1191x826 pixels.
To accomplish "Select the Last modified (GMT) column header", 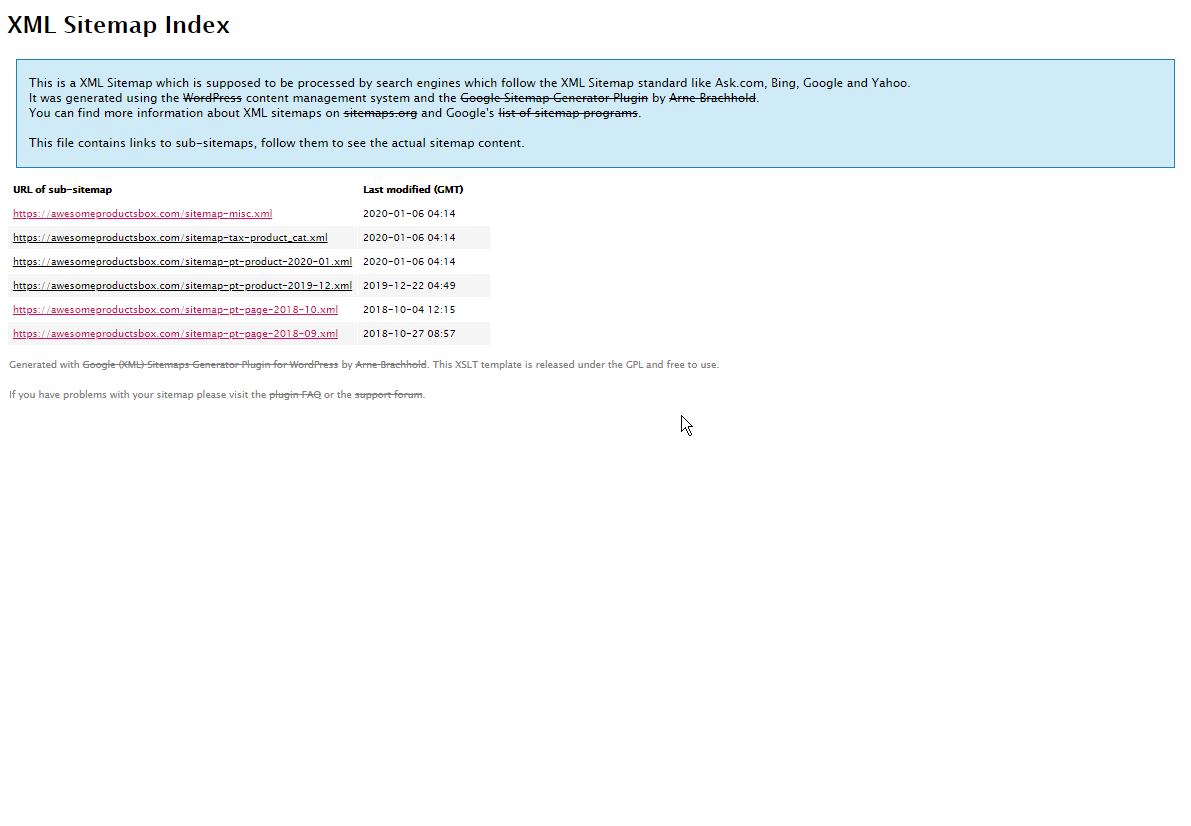I will pos(413,190).
